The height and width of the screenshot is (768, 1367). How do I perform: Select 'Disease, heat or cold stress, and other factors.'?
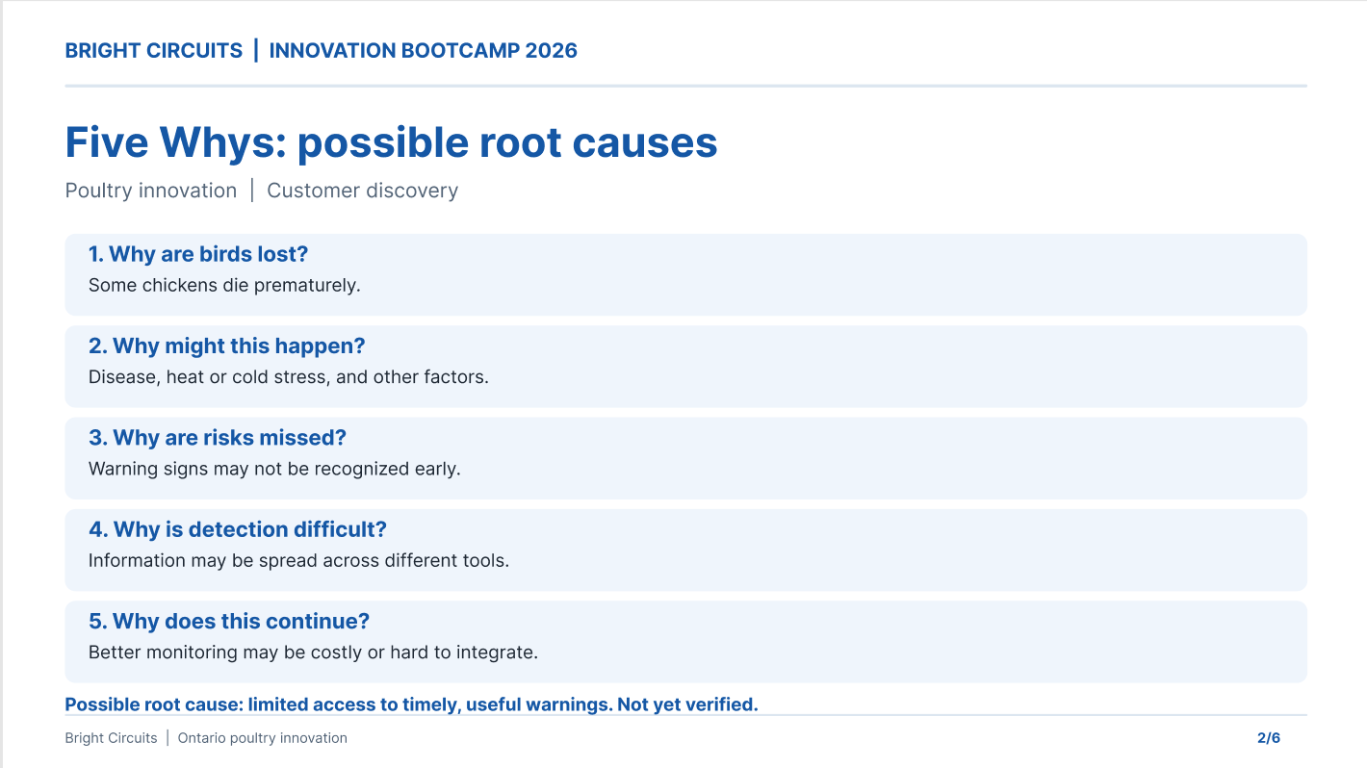(x=288, y=377)
